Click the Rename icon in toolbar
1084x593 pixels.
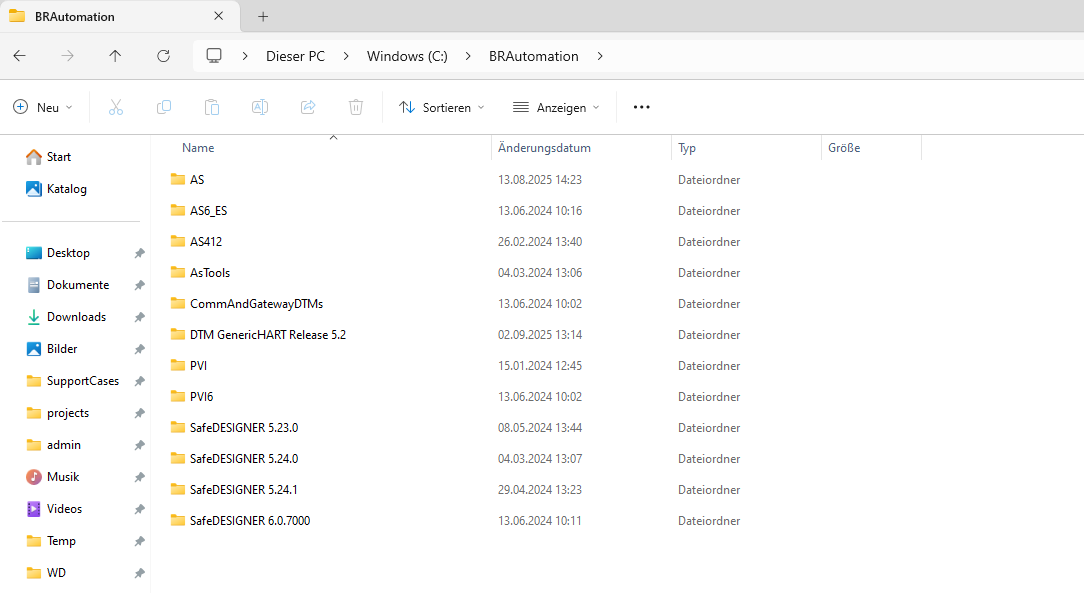pos(260,107)
